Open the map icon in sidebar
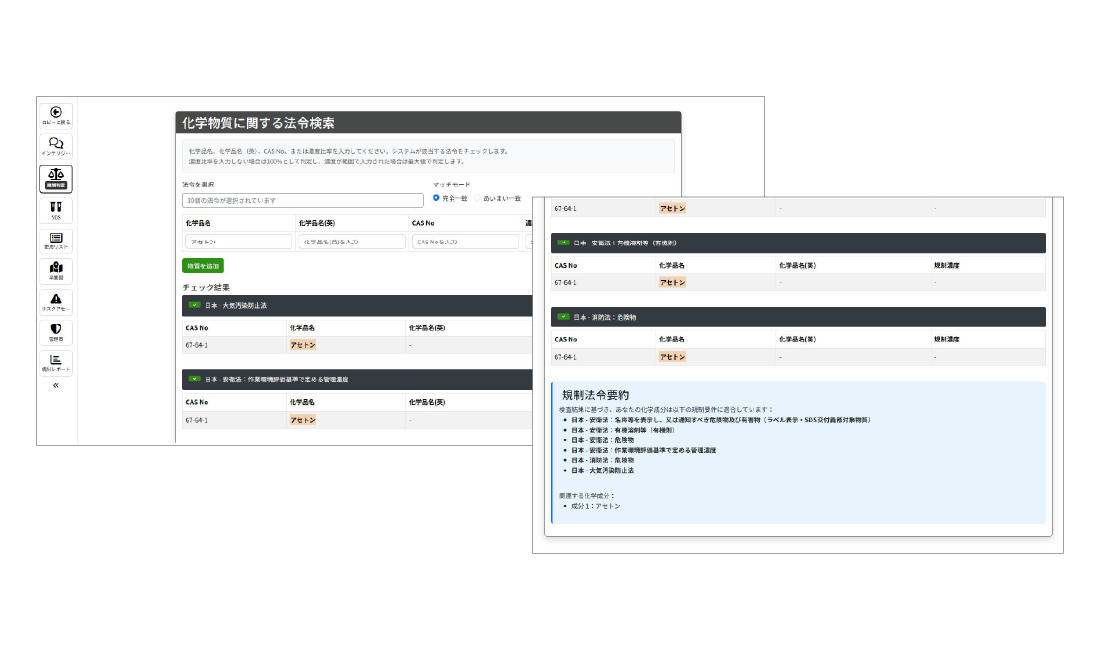This screenshot has height=650, width=1100. 56,268
